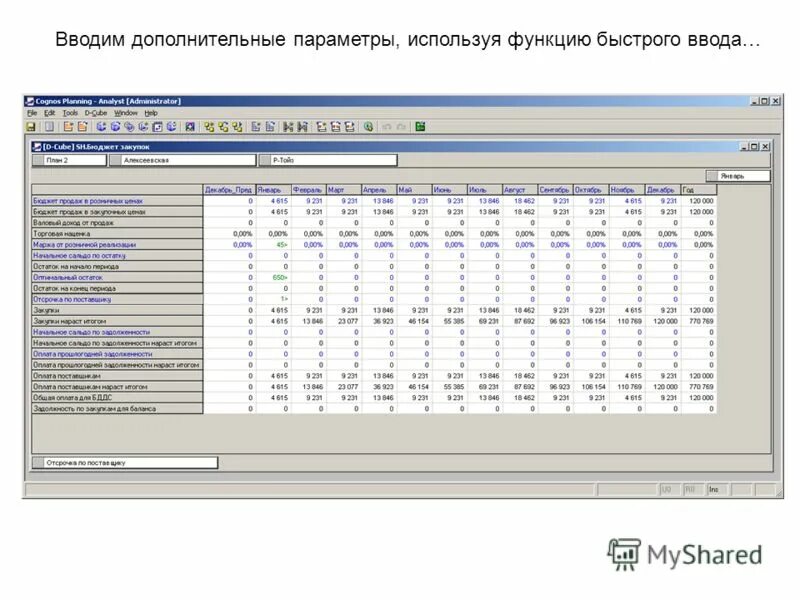Toggle the U0 status bar indicator
This screenshot has width=800, height=600.
(667, 488)
